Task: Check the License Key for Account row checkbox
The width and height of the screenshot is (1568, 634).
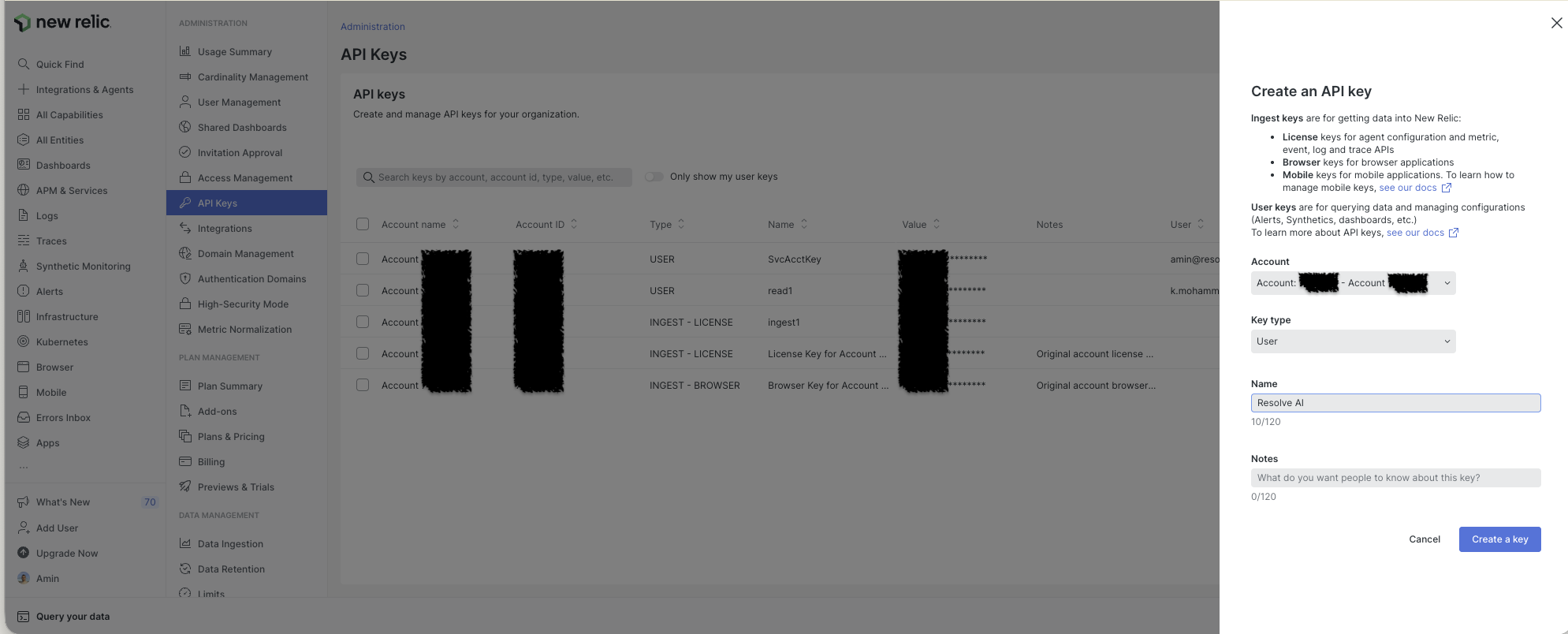Action: click(363, 353)
